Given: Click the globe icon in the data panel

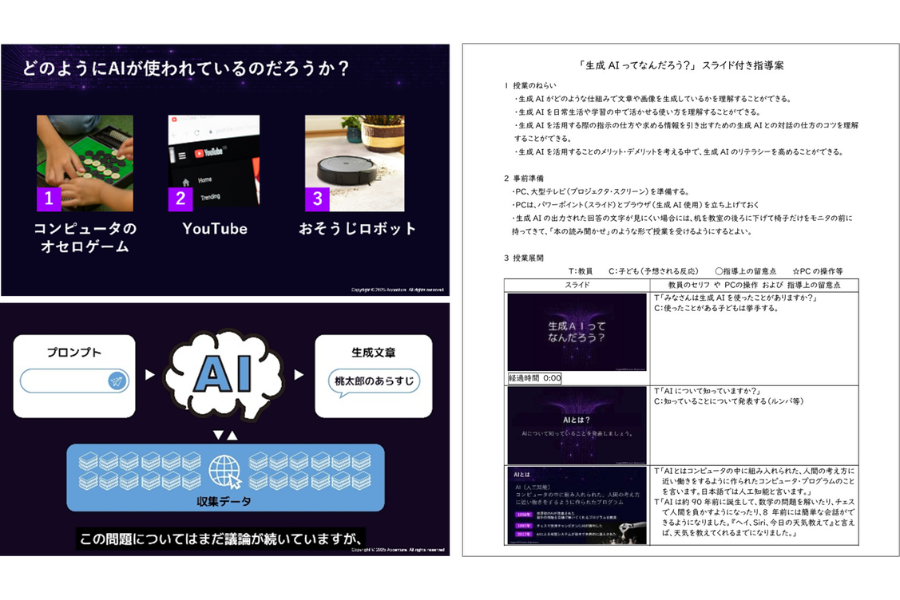Looking at the screenshot, I should point(223,468).
